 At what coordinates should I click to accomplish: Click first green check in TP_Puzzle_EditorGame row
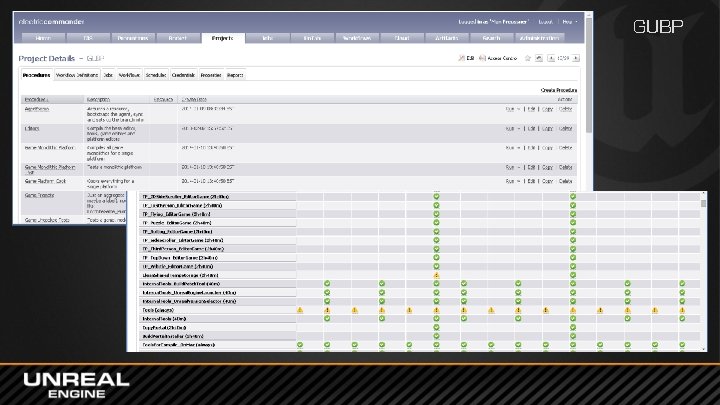(x=436, y=223)
